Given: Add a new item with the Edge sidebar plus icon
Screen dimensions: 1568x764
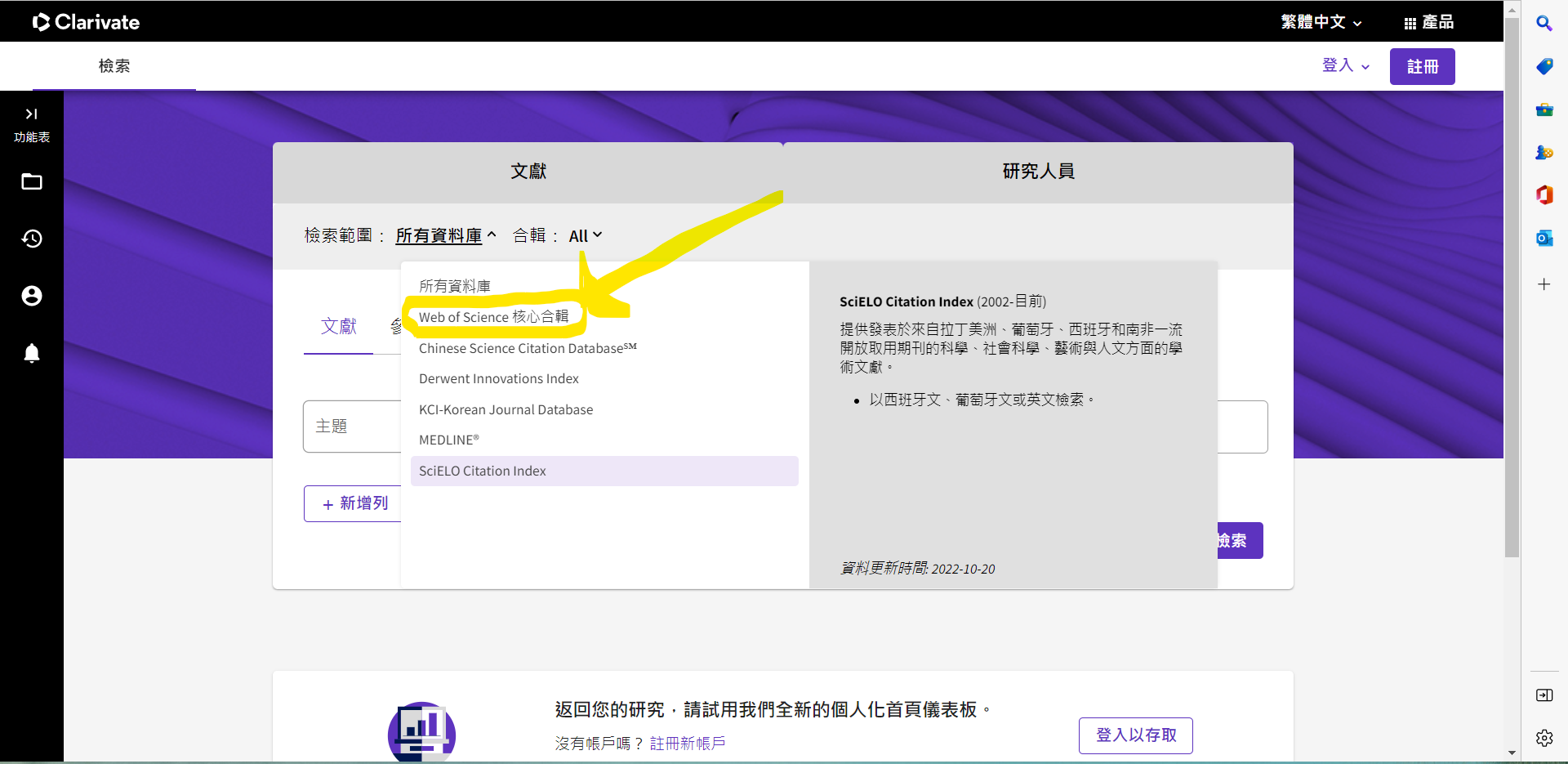Looking at the screenshot, I should [1544, 284].
